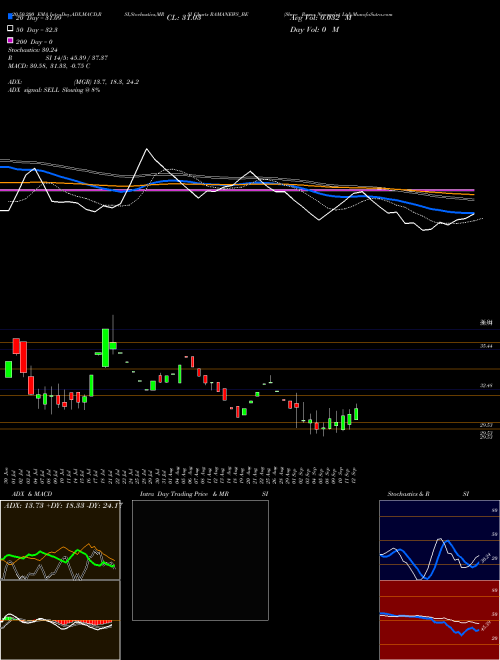Click the 'MACD: 30.58, 31.33, -0.75 C' readout

49,66
